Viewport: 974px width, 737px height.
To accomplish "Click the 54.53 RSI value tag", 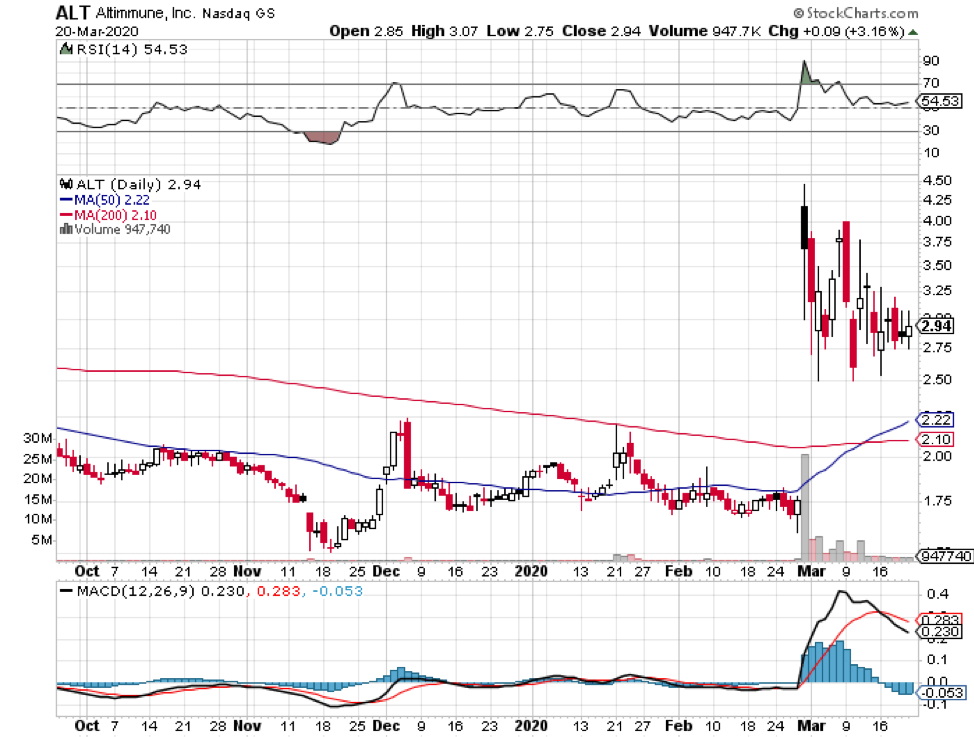I will point(940,101).
